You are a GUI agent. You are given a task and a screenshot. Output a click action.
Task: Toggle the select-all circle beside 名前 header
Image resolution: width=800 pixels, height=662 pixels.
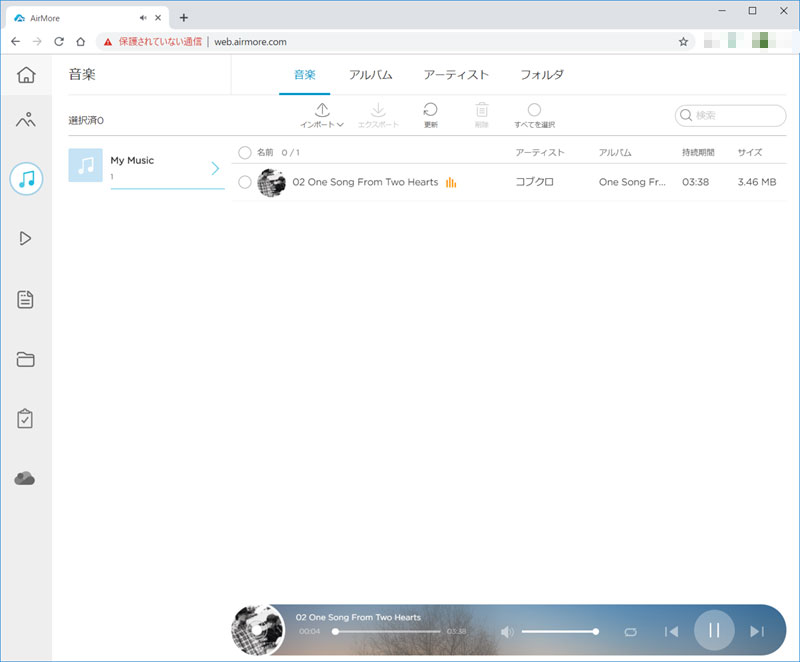point(245,152)
